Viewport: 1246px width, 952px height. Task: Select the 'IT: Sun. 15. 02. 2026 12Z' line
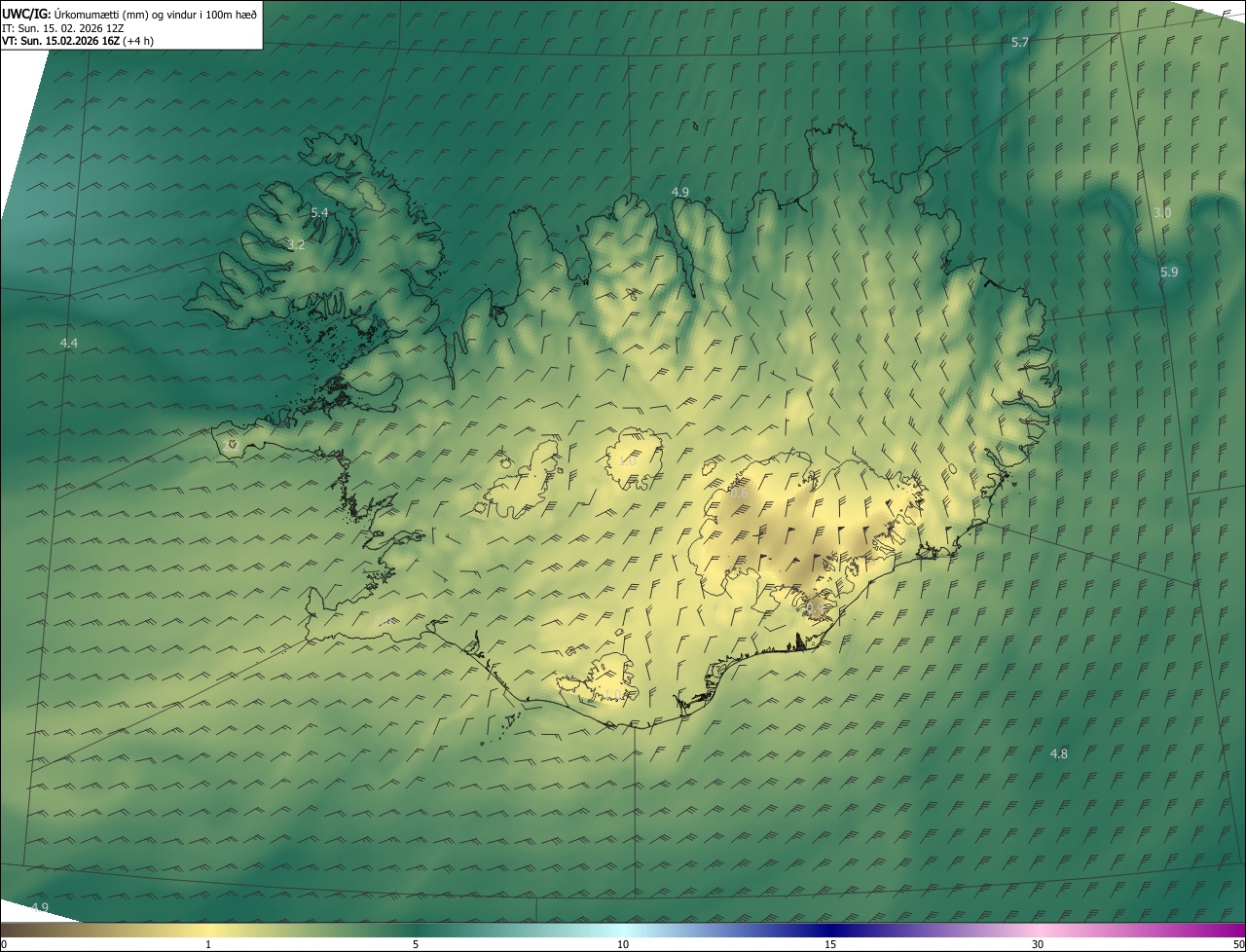click(x=62, y=28)
